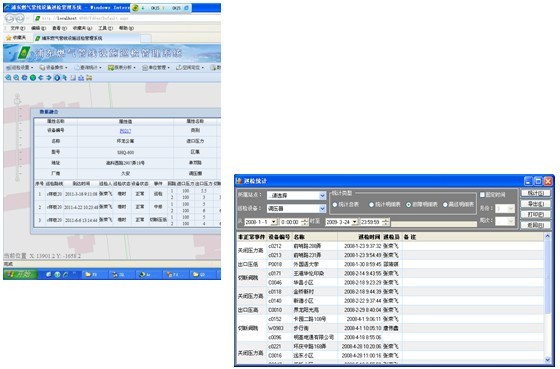Open the Windows Start menu

[20, 274]
